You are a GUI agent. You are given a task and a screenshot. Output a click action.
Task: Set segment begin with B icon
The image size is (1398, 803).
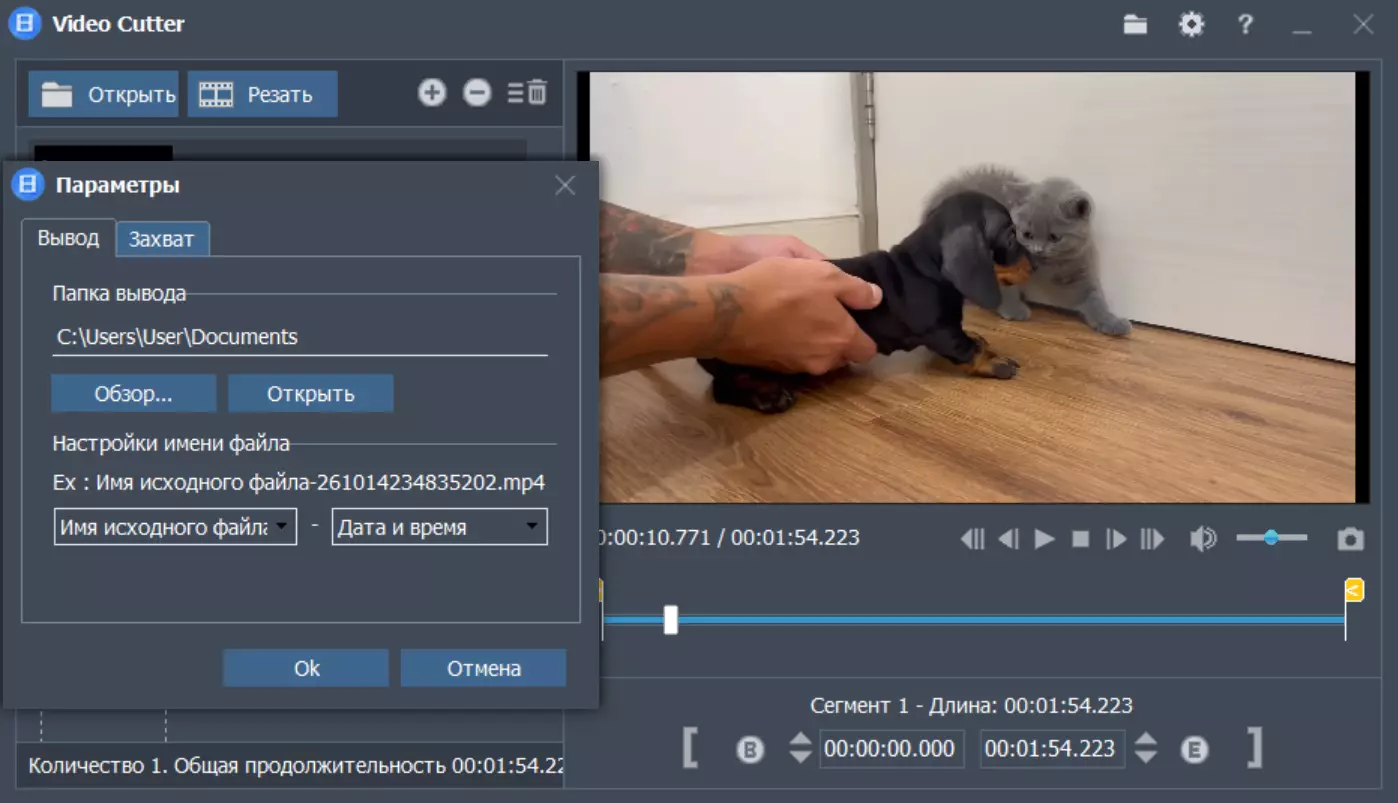pyautogui.click(x=750, y=749)
